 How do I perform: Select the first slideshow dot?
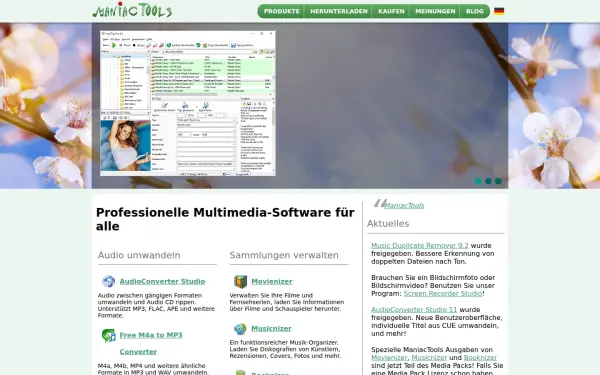pyautogui.click(x=478, y=181)
